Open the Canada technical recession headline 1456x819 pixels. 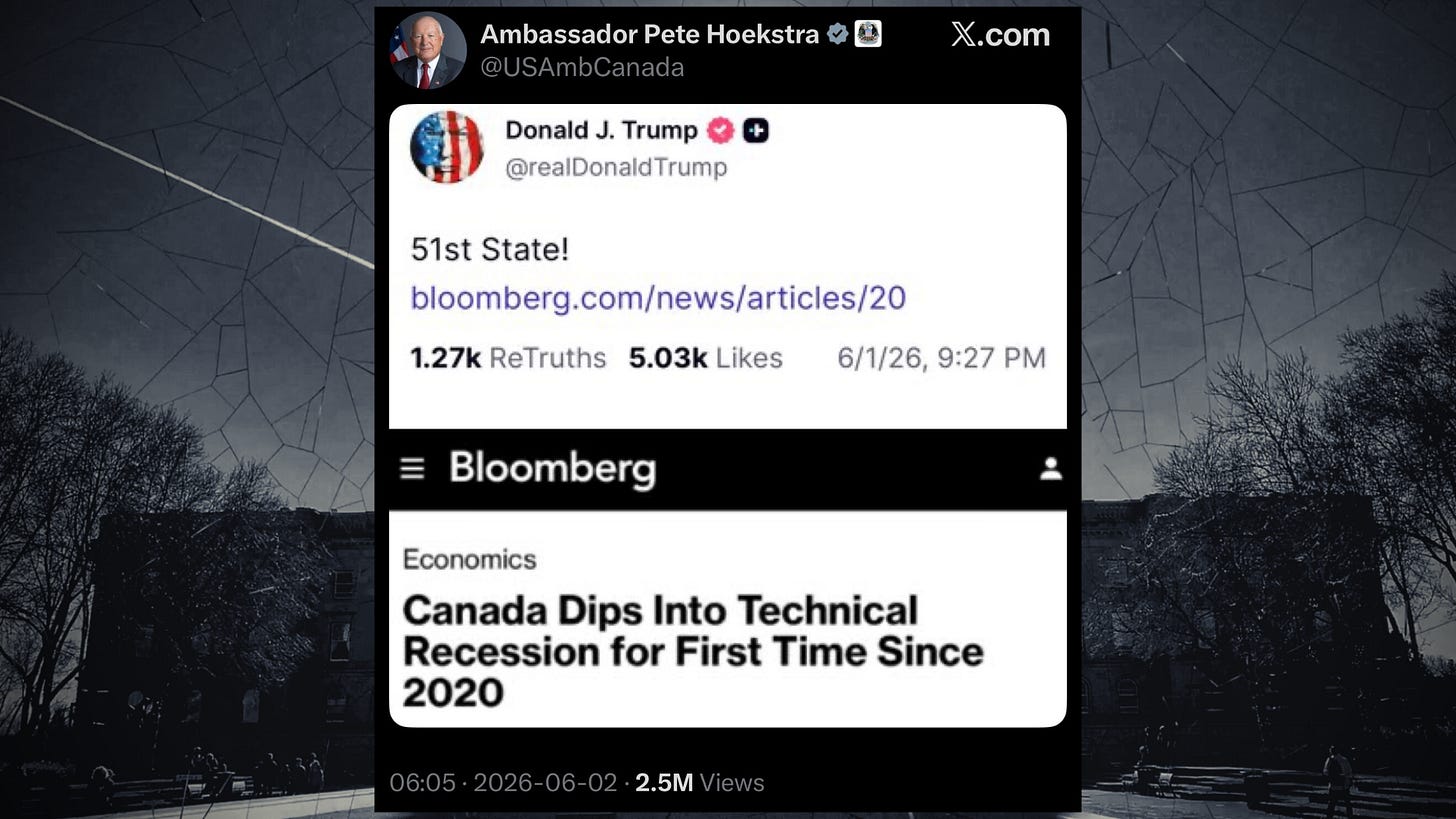tap(693, 651)
